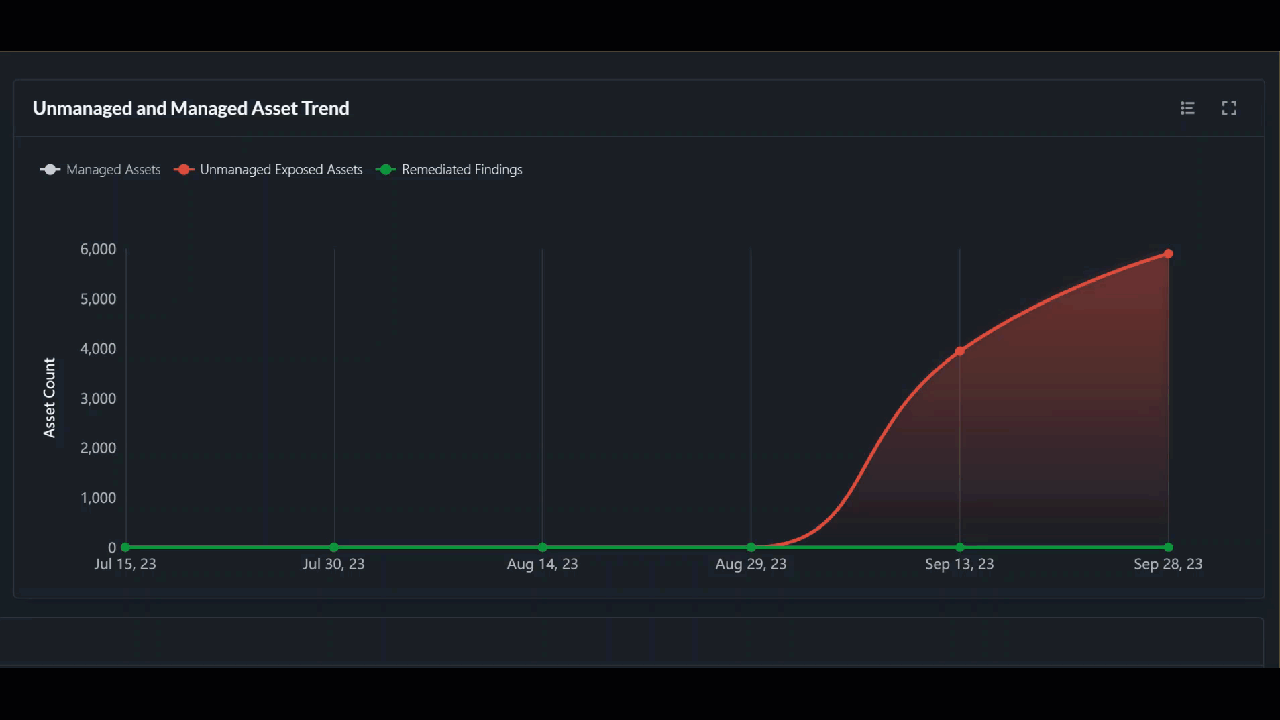This screenshot has height=720, width=1280.
Task: Open the chart legend list icon
Action: 1188,108
